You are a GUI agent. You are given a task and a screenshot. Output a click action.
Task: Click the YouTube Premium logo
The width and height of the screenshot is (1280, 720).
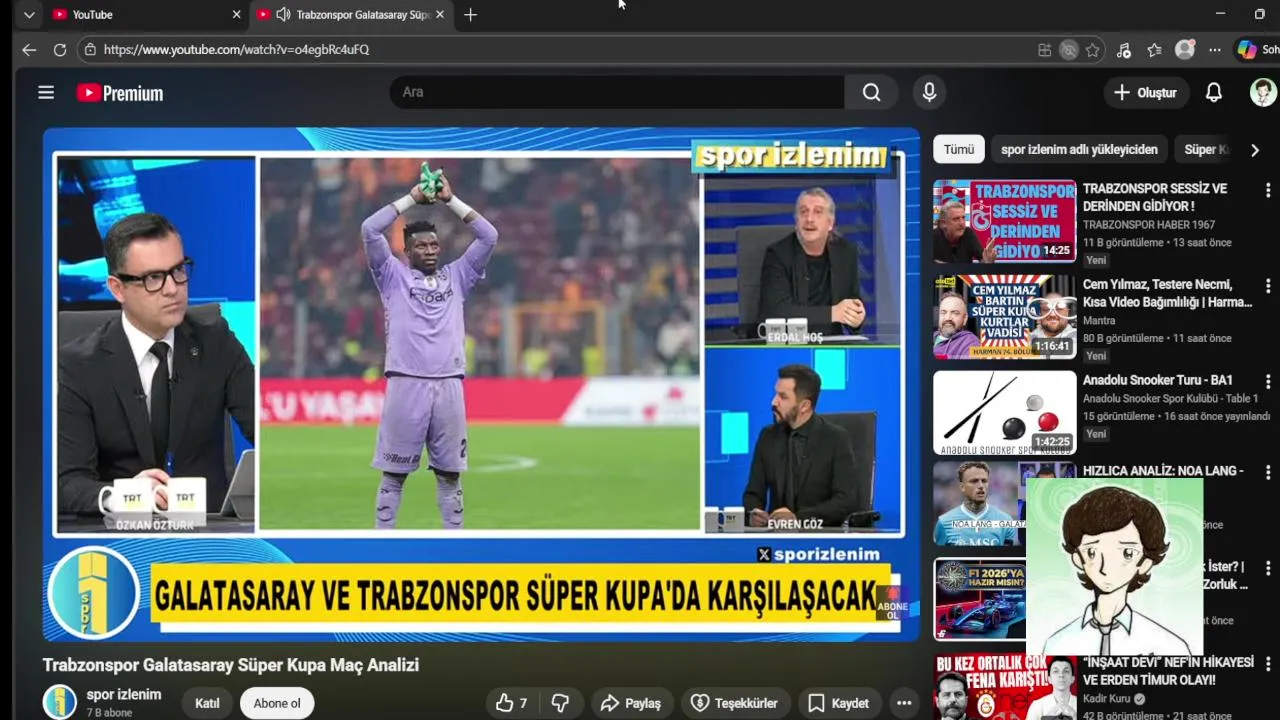(120, 93)
